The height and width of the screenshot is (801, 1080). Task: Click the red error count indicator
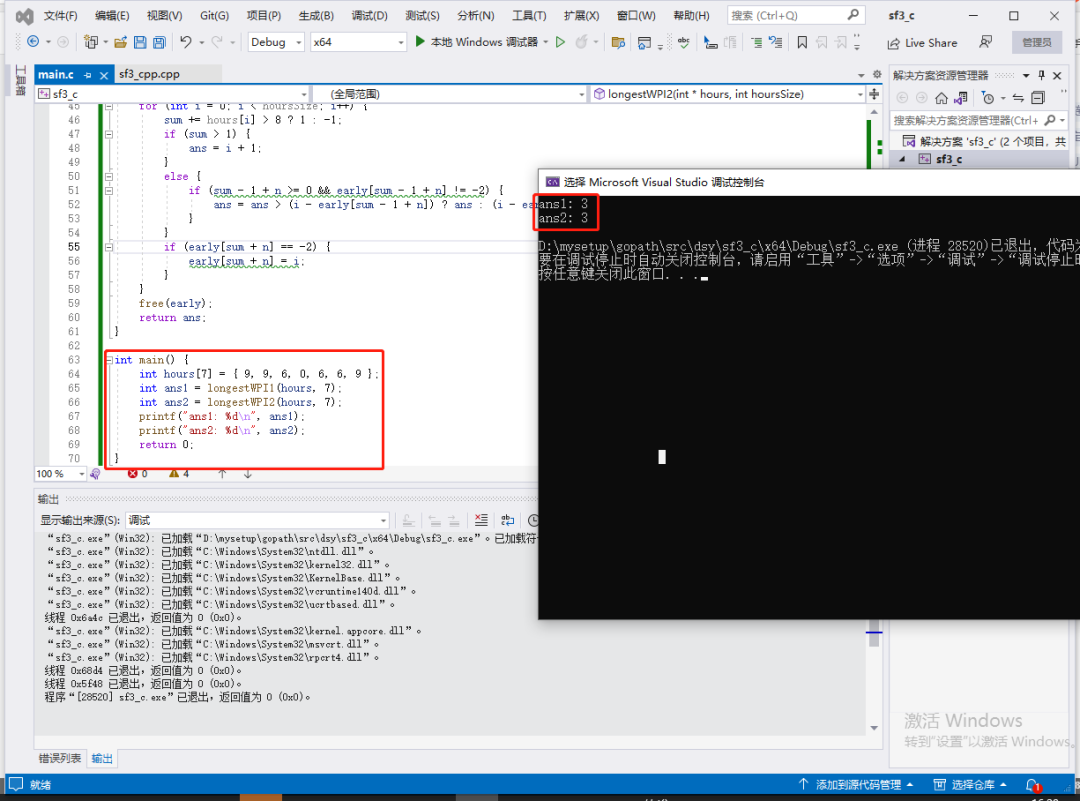(138, 474)
